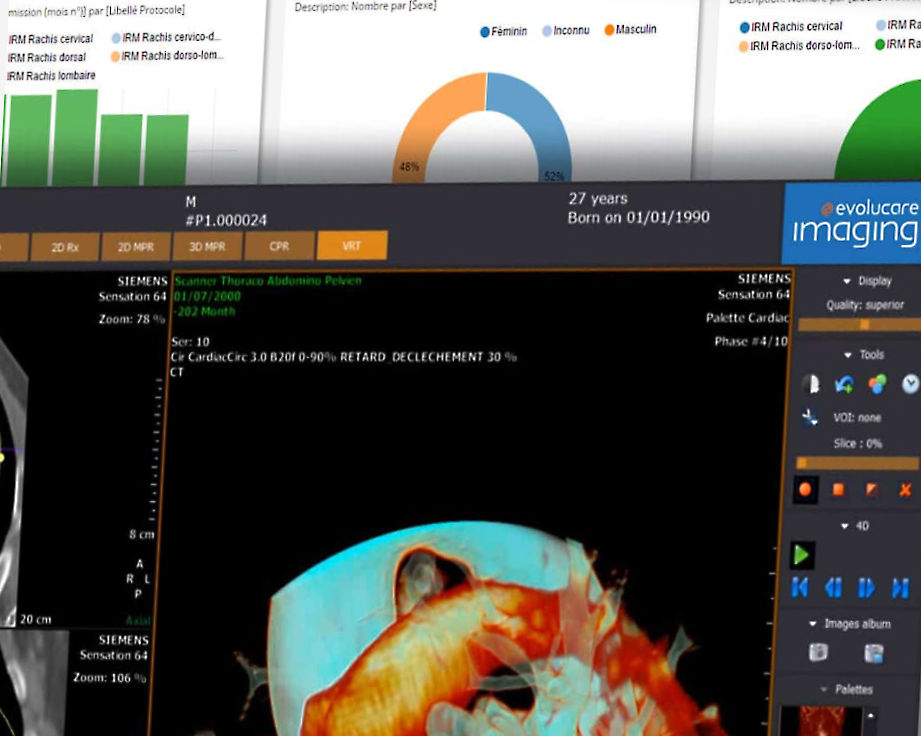Step forward one 4D phase
The width and height of the screenshot is (921, 736).
click(867, 588)
